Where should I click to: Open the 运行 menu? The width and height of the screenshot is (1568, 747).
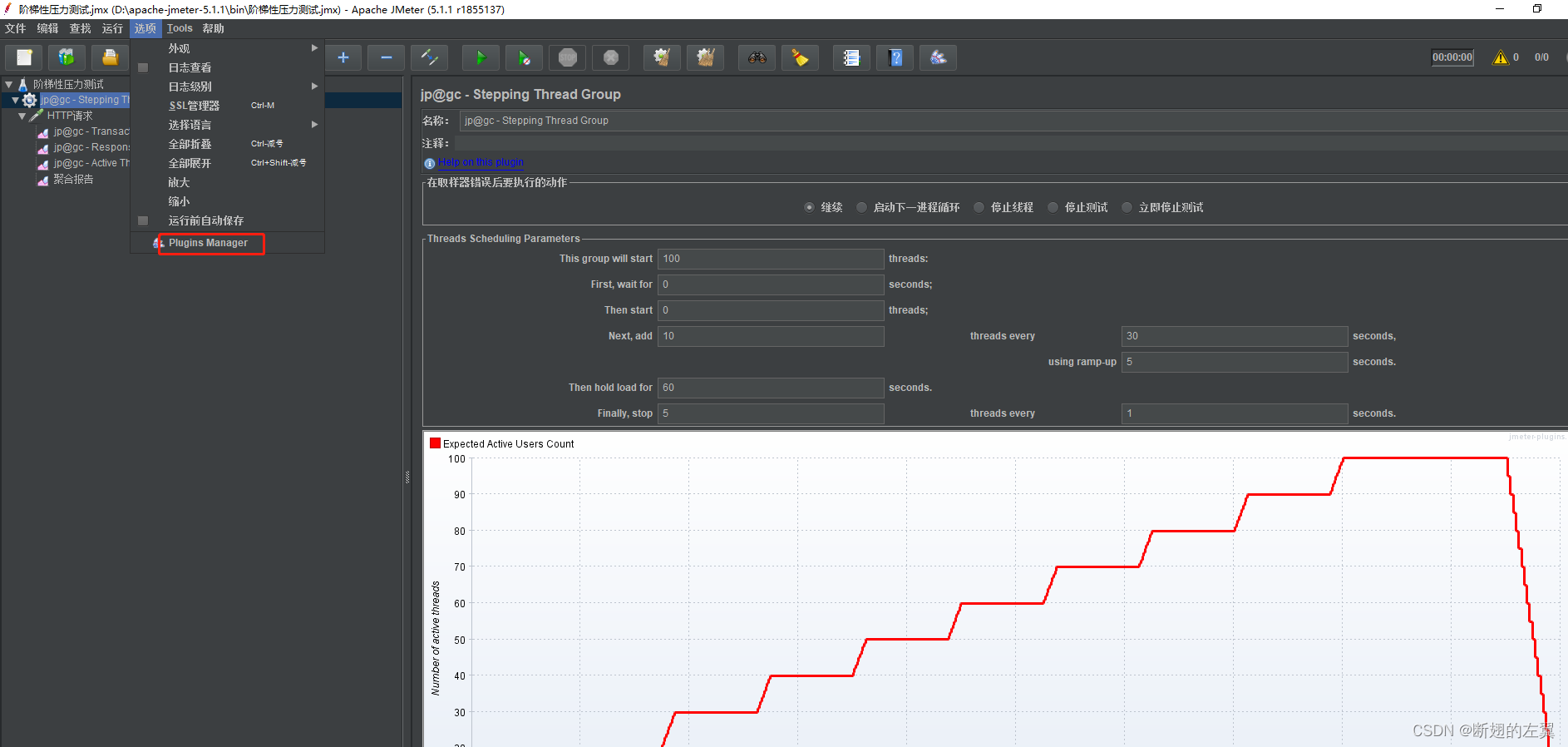tap(112, 28)
